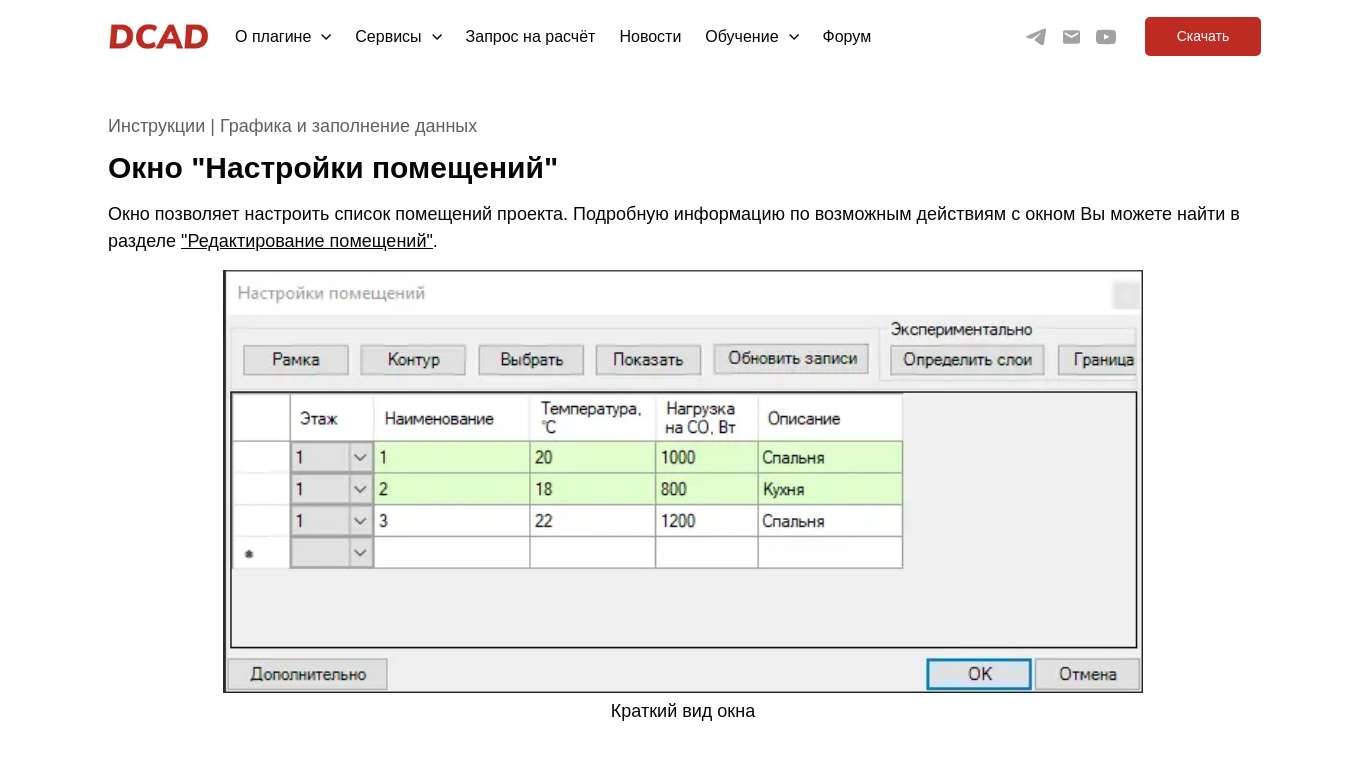The image size is (1366, 768).
Task: Click the "Наименование" column header
Action: [452, 418]
